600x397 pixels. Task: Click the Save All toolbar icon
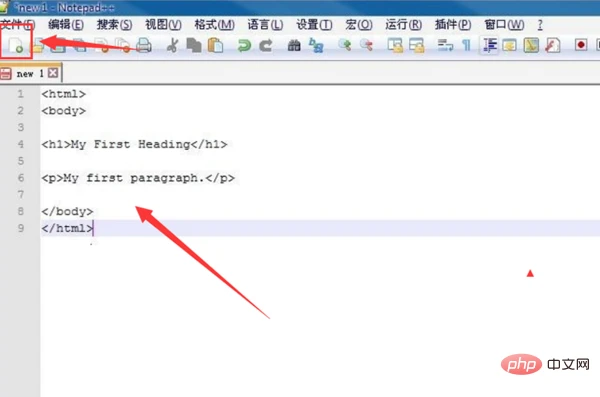coord(80,46)
